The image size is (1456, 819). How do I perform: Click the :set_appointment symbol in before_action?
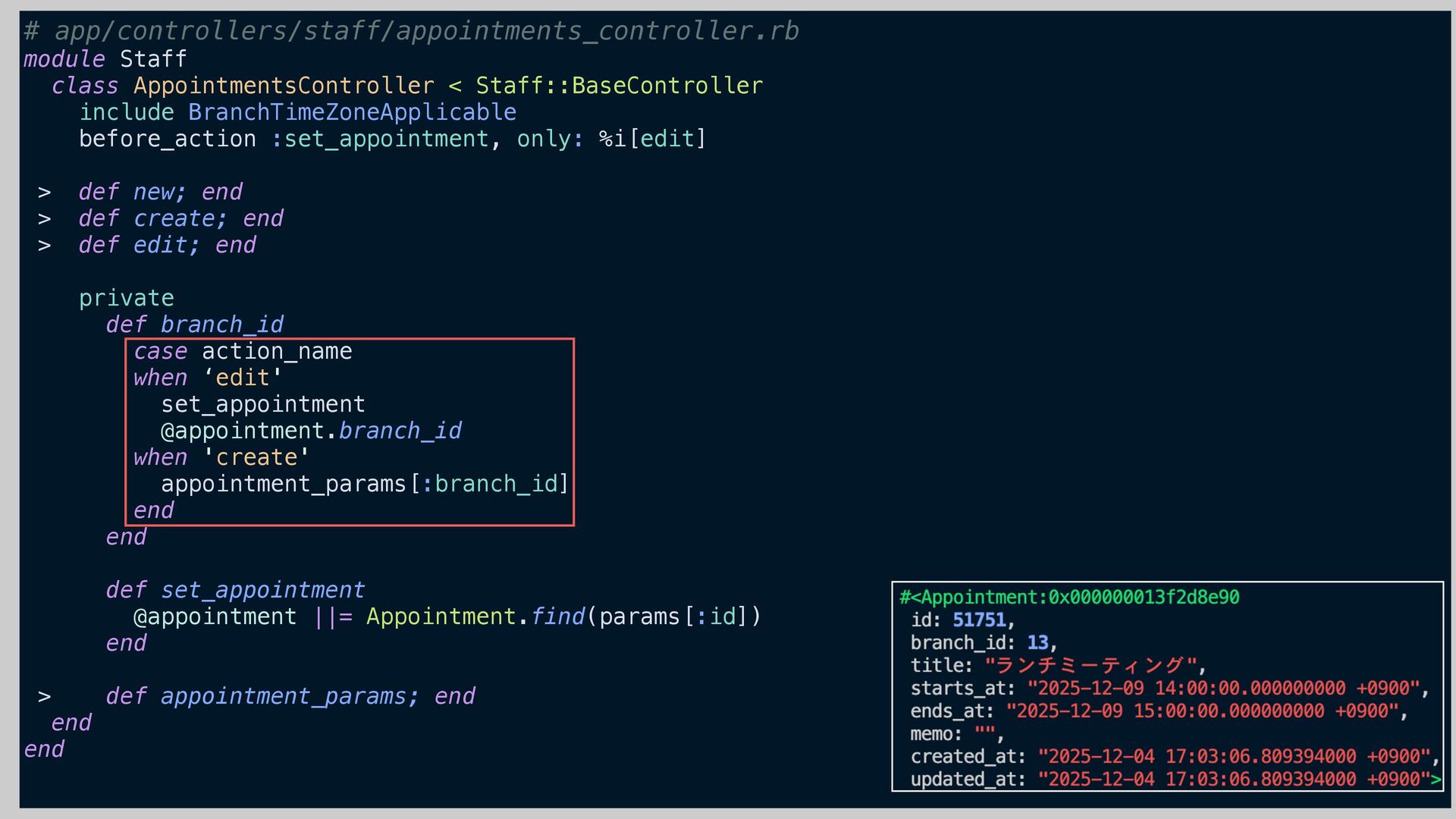[379, 140]
